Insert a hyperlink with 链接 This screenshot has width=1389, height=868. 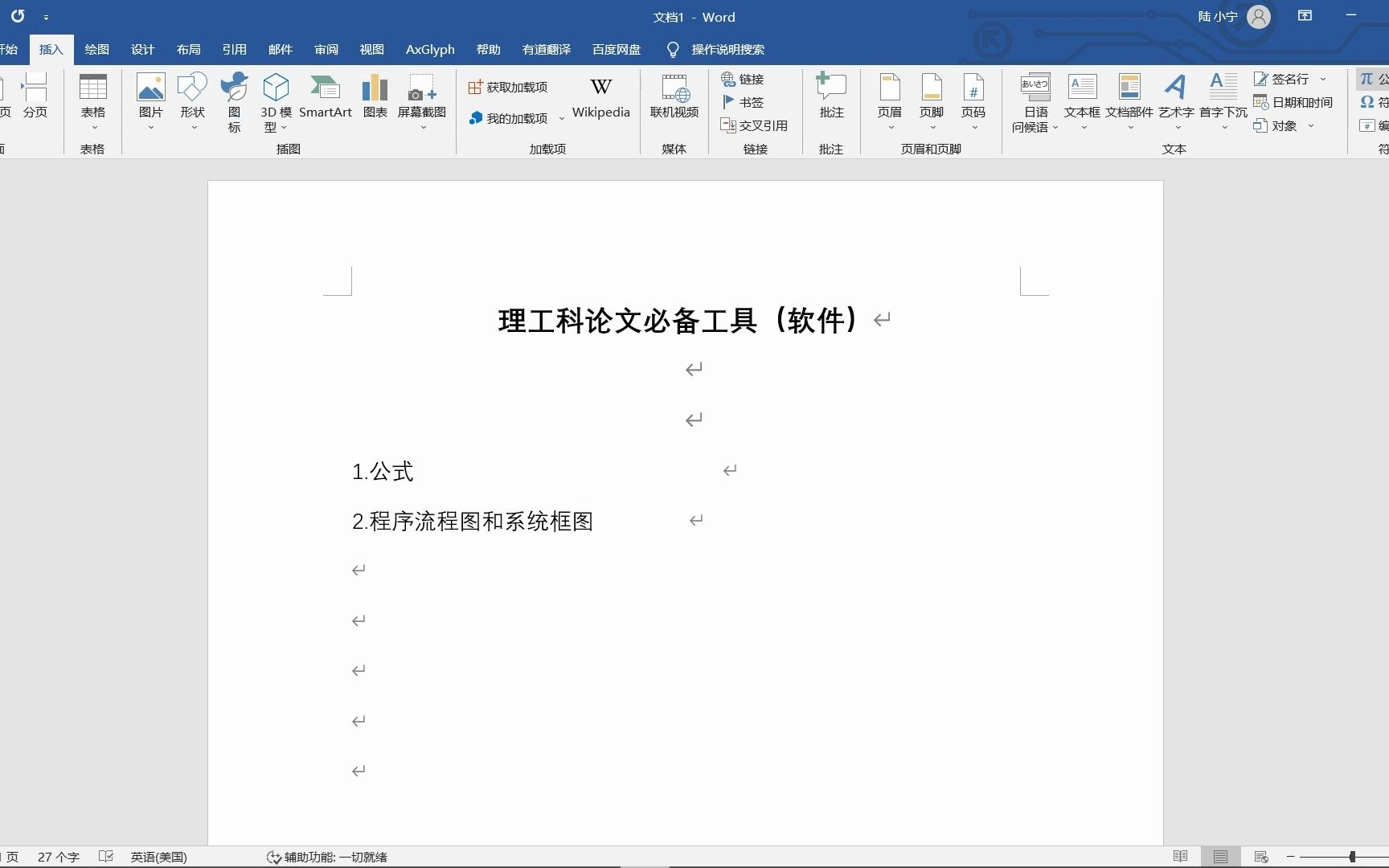pyautogui.click(x=743, y=79)
